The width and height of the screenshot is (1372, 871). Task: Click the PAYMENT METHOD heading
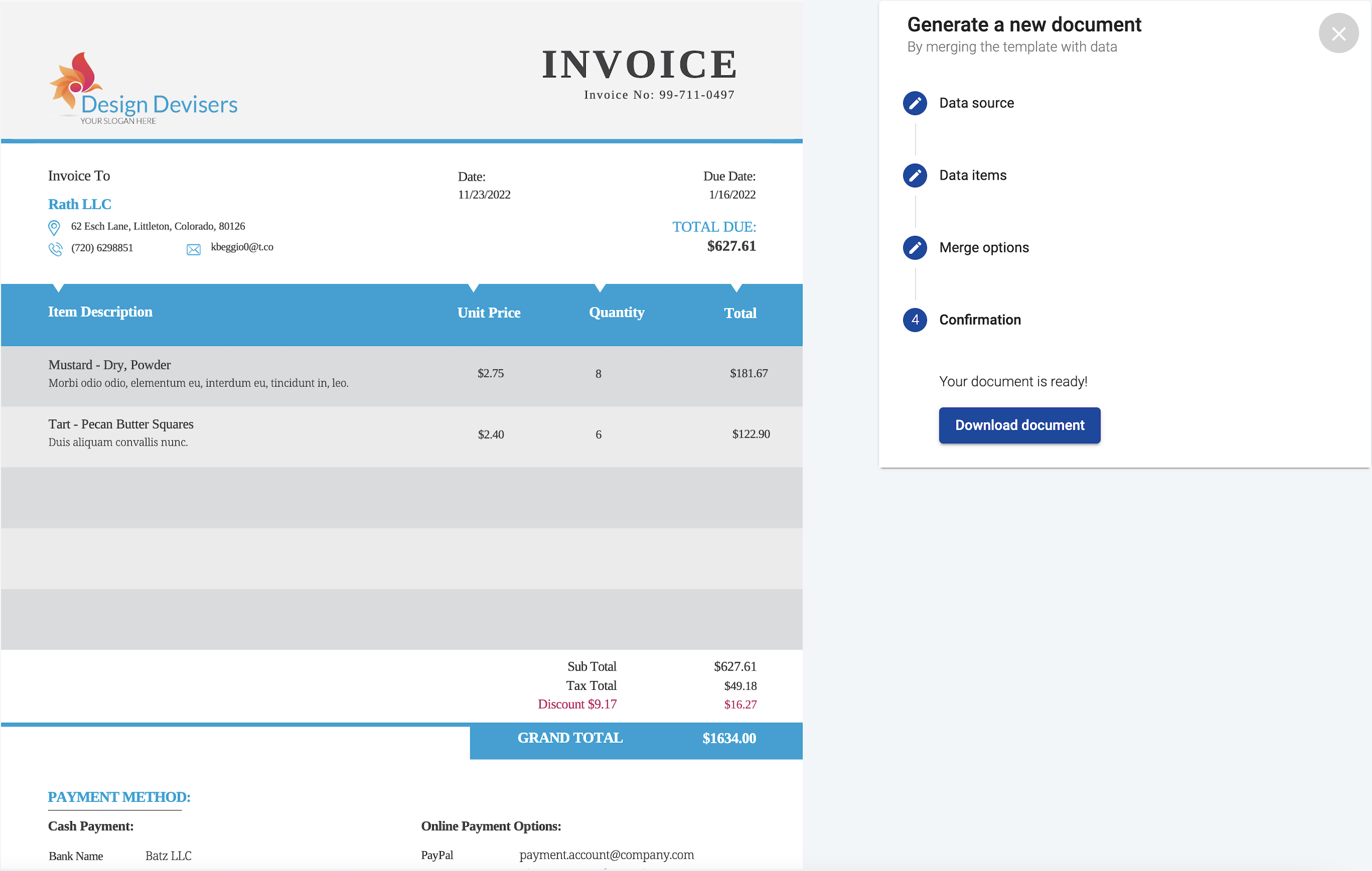coord(119,797)
